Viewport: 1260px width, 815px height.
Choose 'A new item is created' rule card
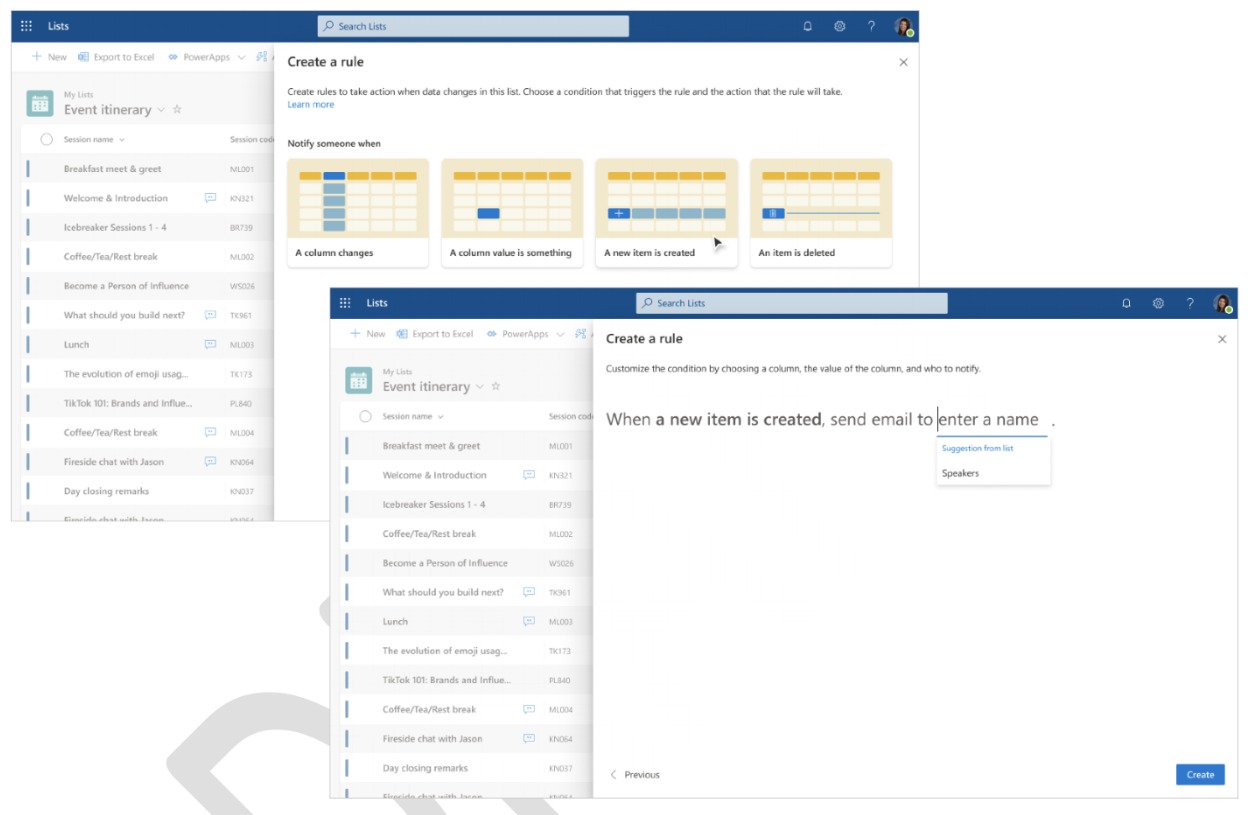(x=666, y=213)
